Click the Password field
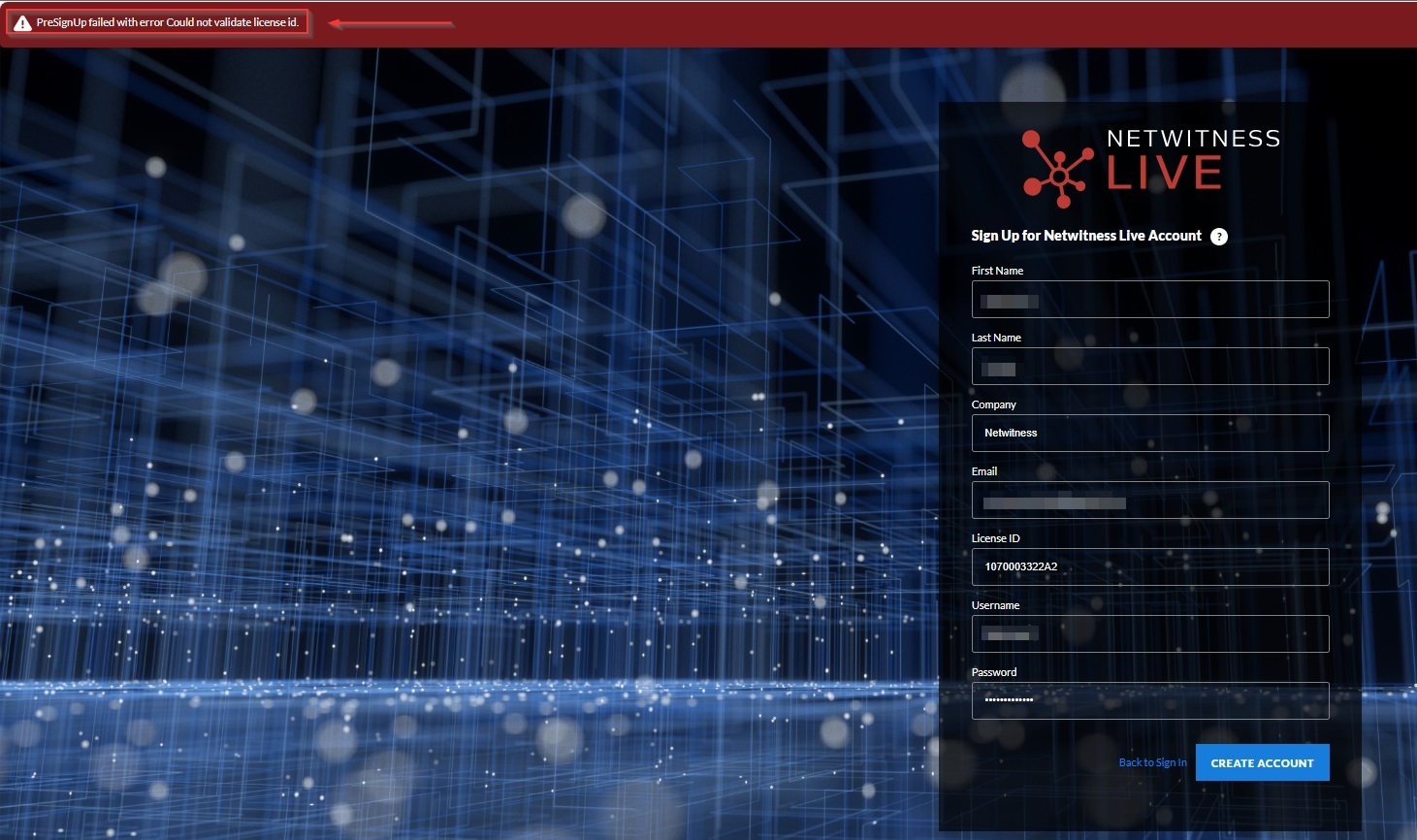The image size is (1417, 840). [1149, 701]
